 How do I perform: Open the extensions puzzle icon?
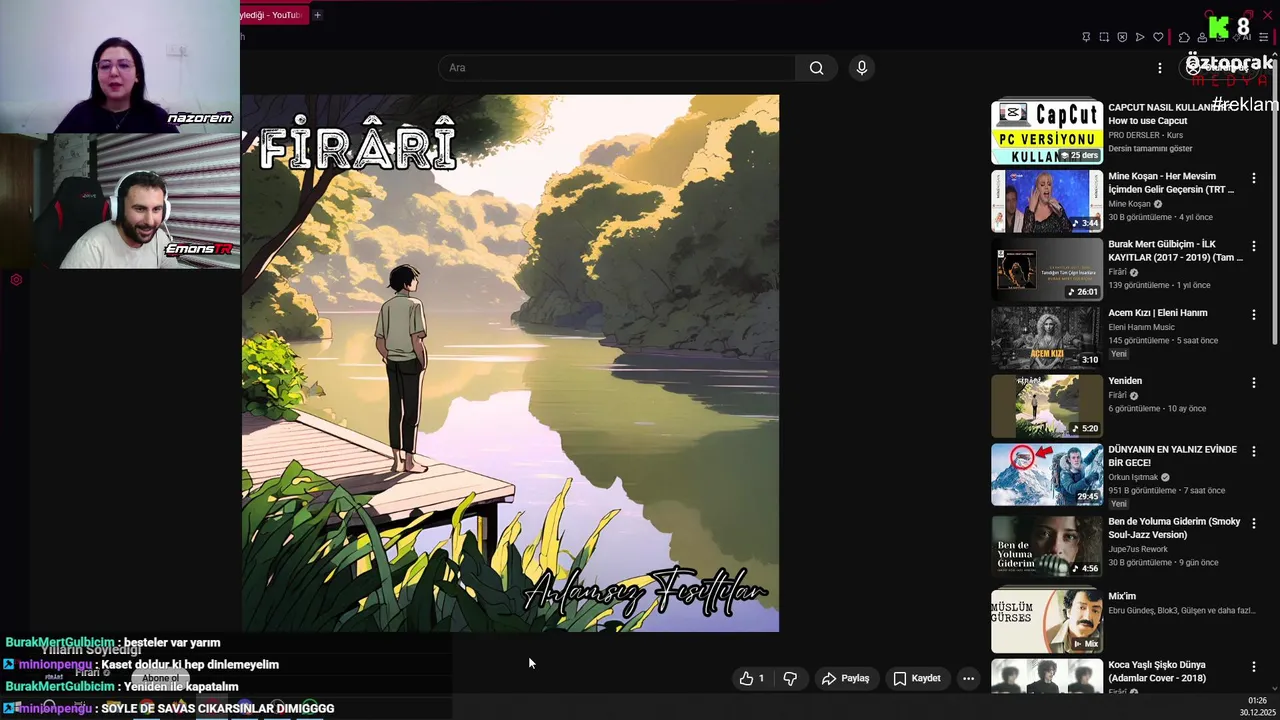point(1184,37)
